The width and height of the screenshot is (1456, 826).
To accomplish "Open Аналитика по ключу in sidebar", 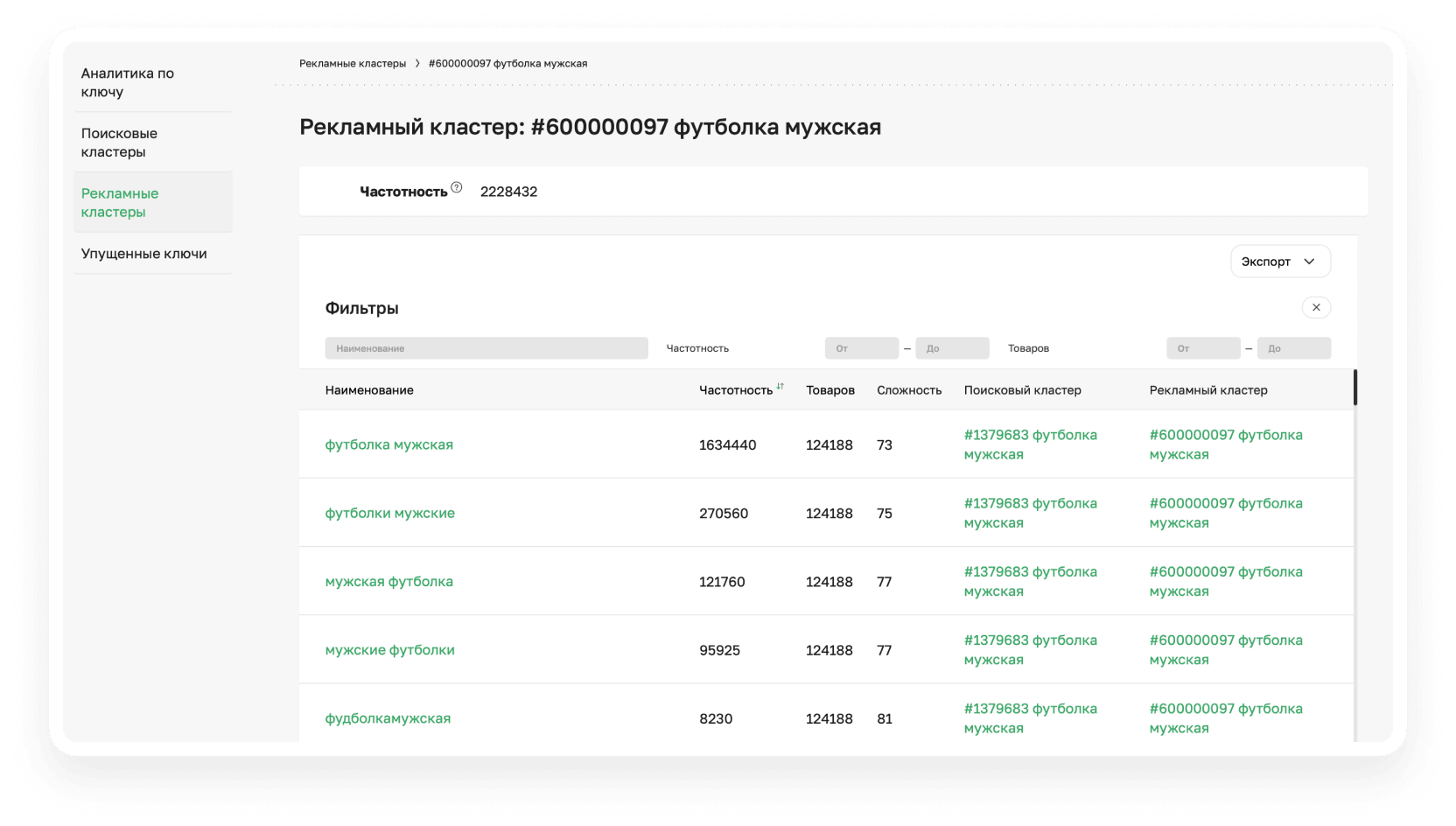I will point(128,82).
